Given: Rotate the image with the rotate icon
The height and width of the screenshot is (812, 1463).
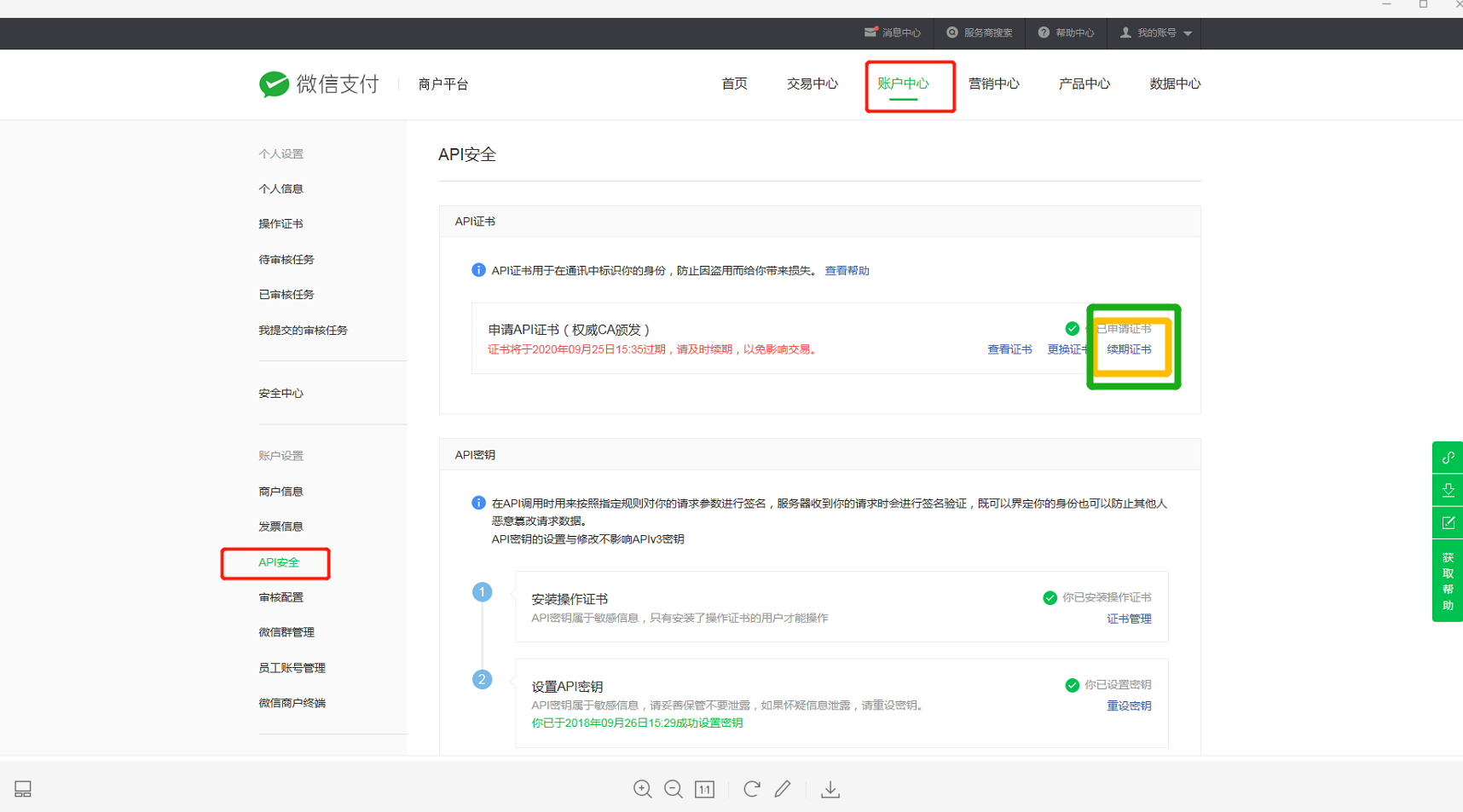Looking at the screenshot, I should [751, 789].
